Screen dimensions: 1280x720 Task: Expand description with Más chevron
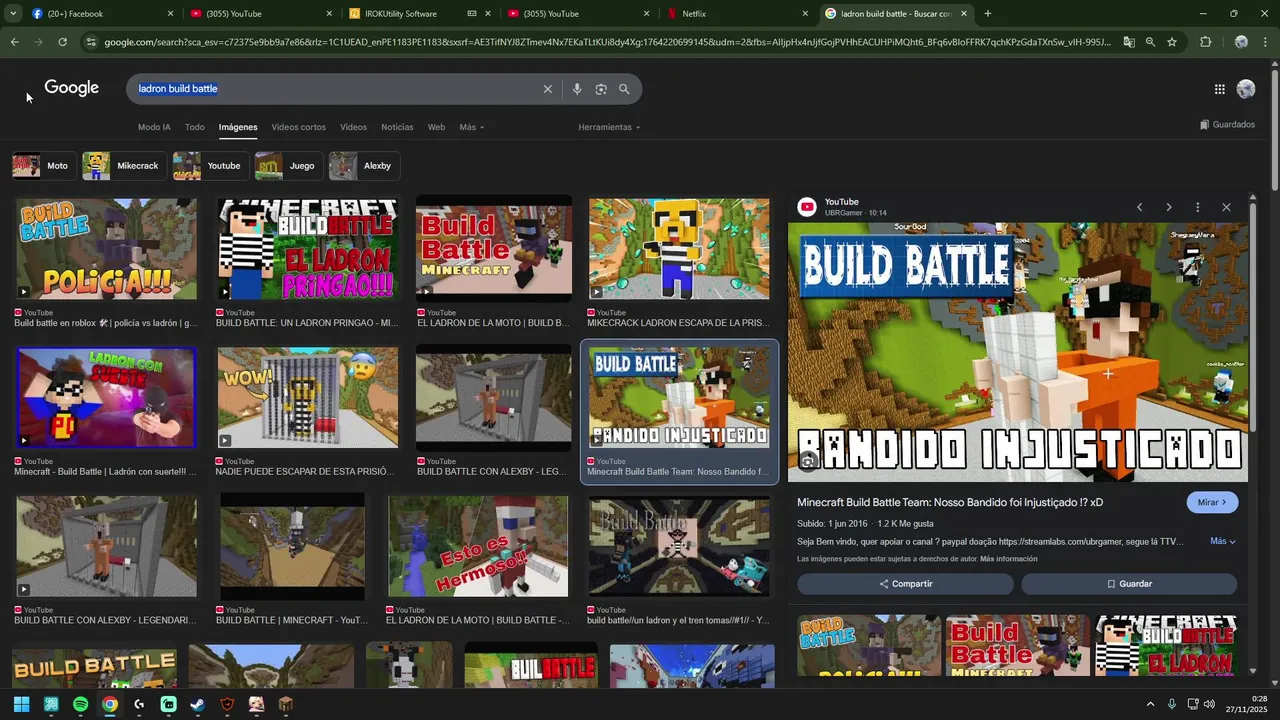(x=1223, y=541)
